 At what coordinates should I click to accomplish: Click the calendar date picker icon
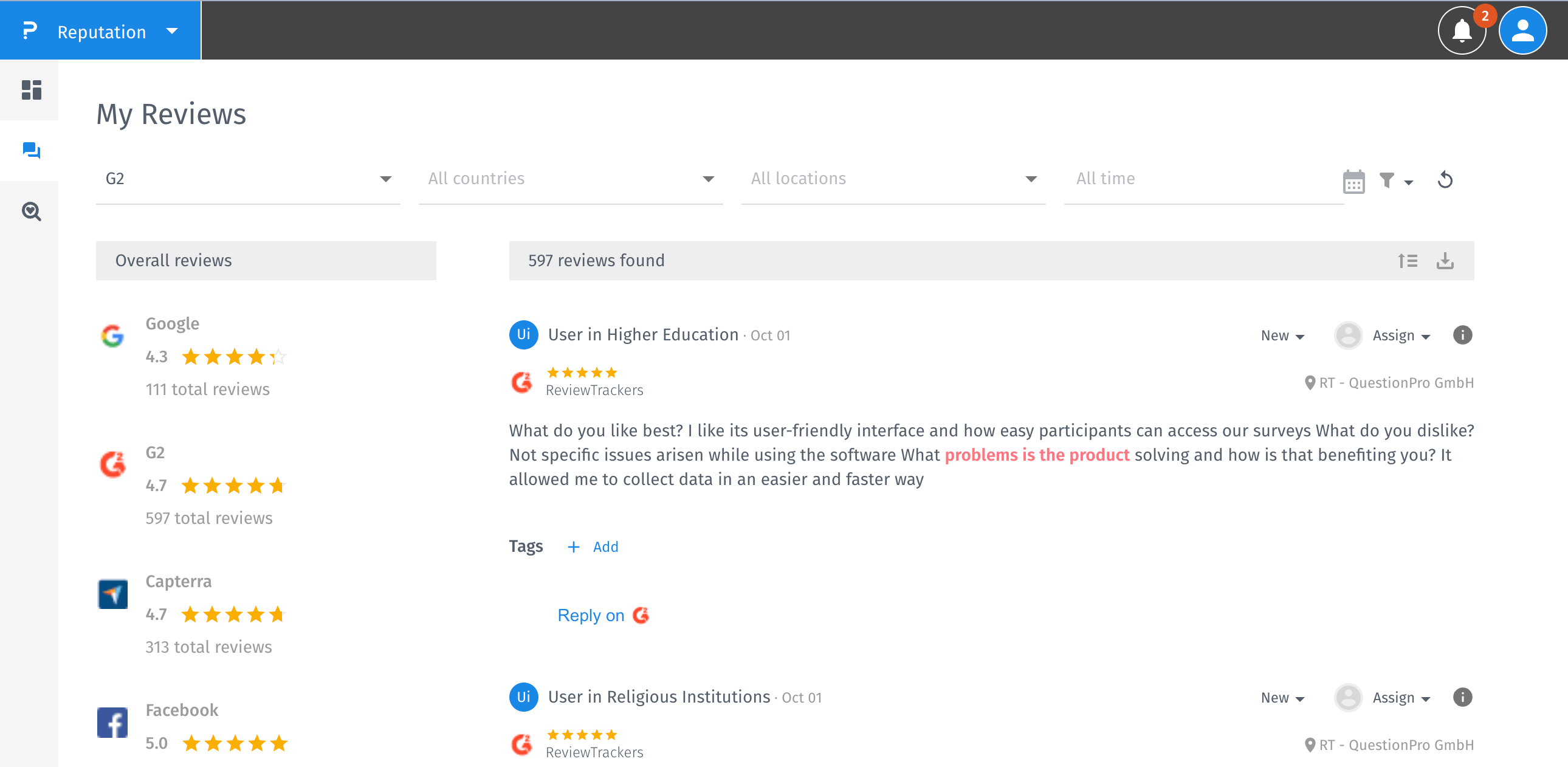coord(1353,181)
